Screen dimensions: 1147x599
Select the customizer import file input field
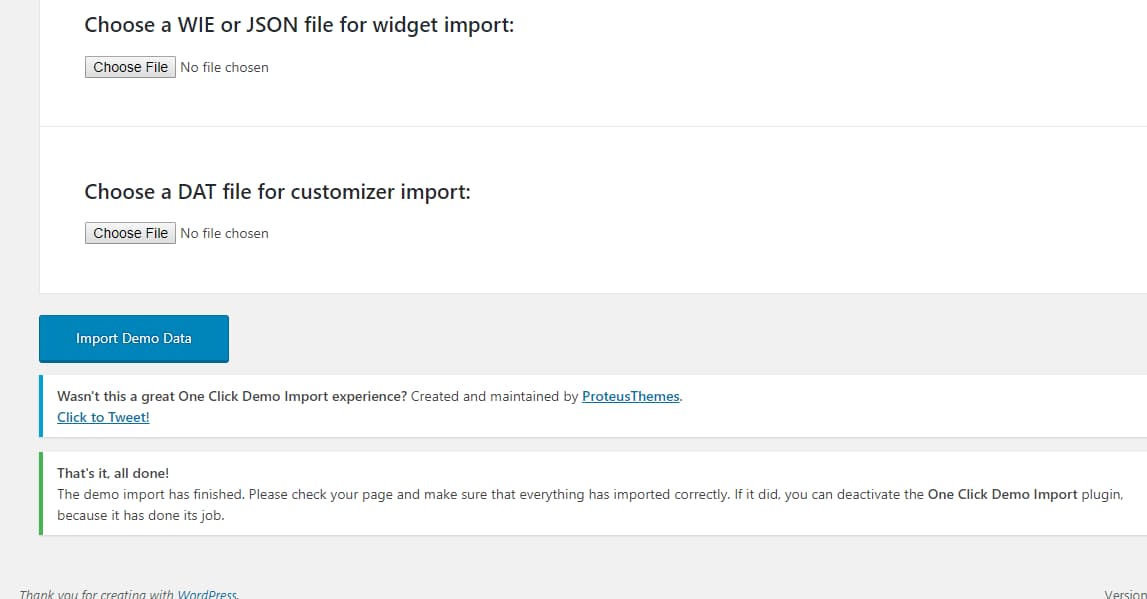pos(177,233)
